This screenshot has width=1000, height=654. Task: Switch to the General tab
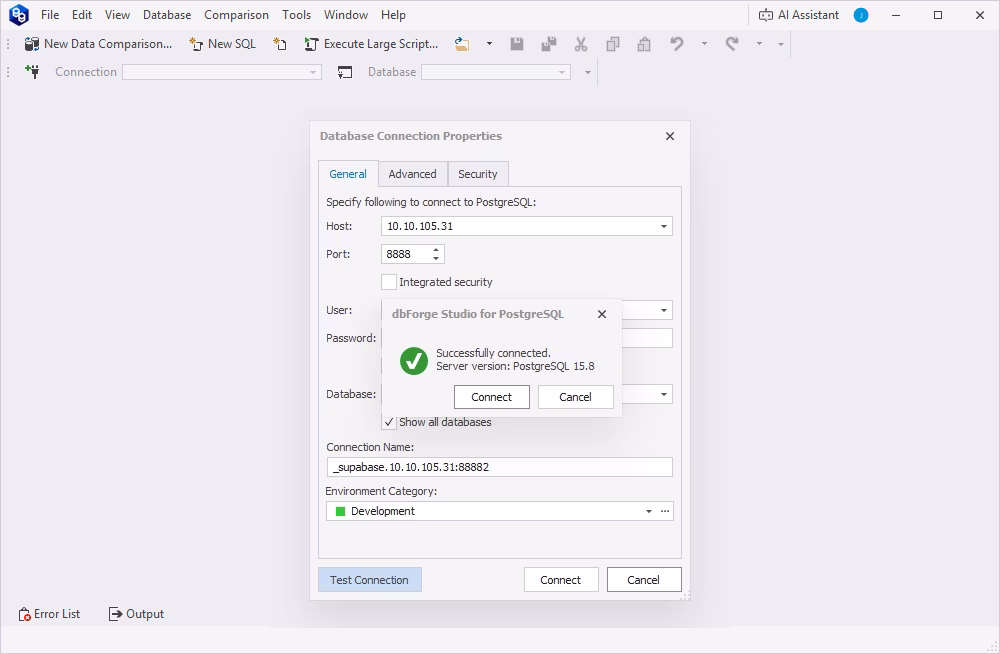tap(348, 174)
